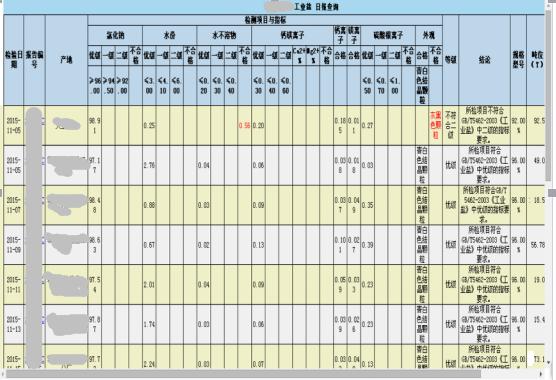Image resolution: width=556 pixels, height=380 pixels.
Task: Click the horizontal scrollbar thumb
Action: pyautogui.click(x=243, y=374)
